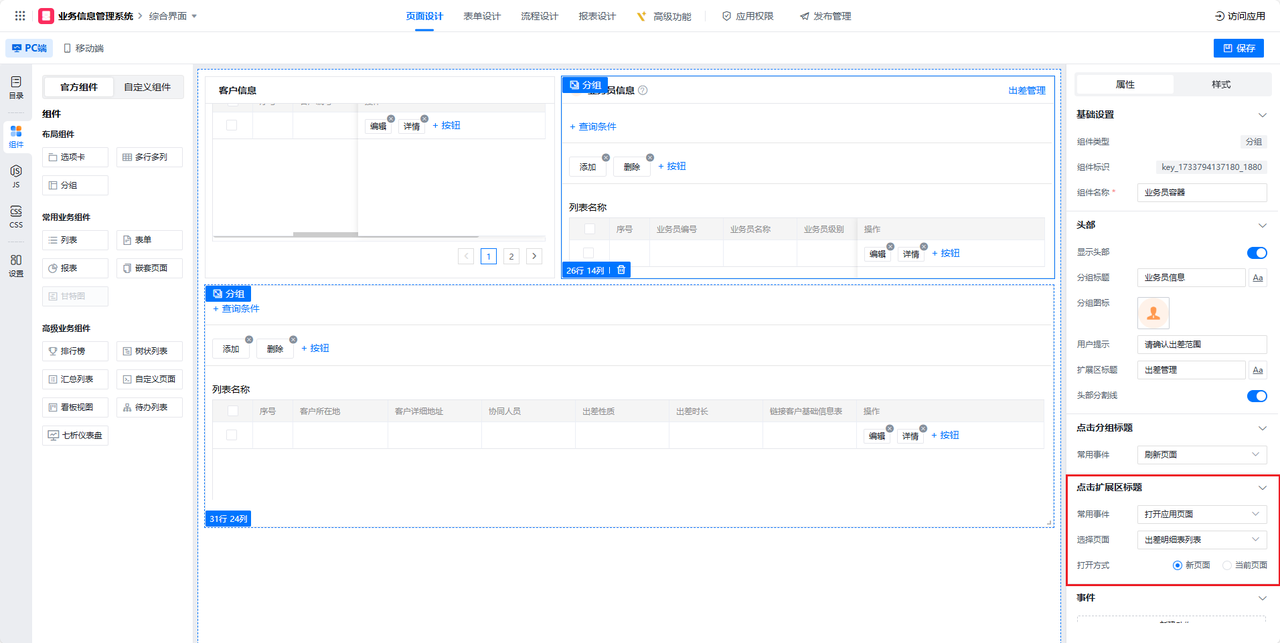Toggle the 显示头部 switch
The image size is (1280, 643).
(x=1256, y=253)
